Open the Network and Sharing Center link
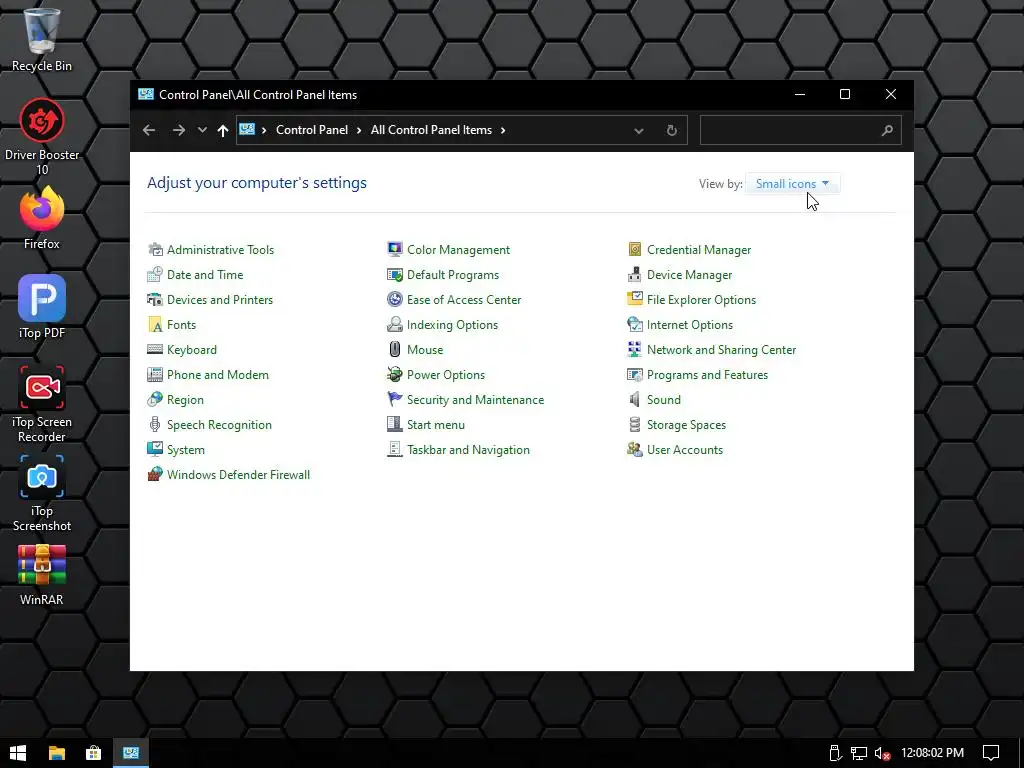Image resolution: width=1024 pixels, height=768 pixels. click(x=722, y=349)
